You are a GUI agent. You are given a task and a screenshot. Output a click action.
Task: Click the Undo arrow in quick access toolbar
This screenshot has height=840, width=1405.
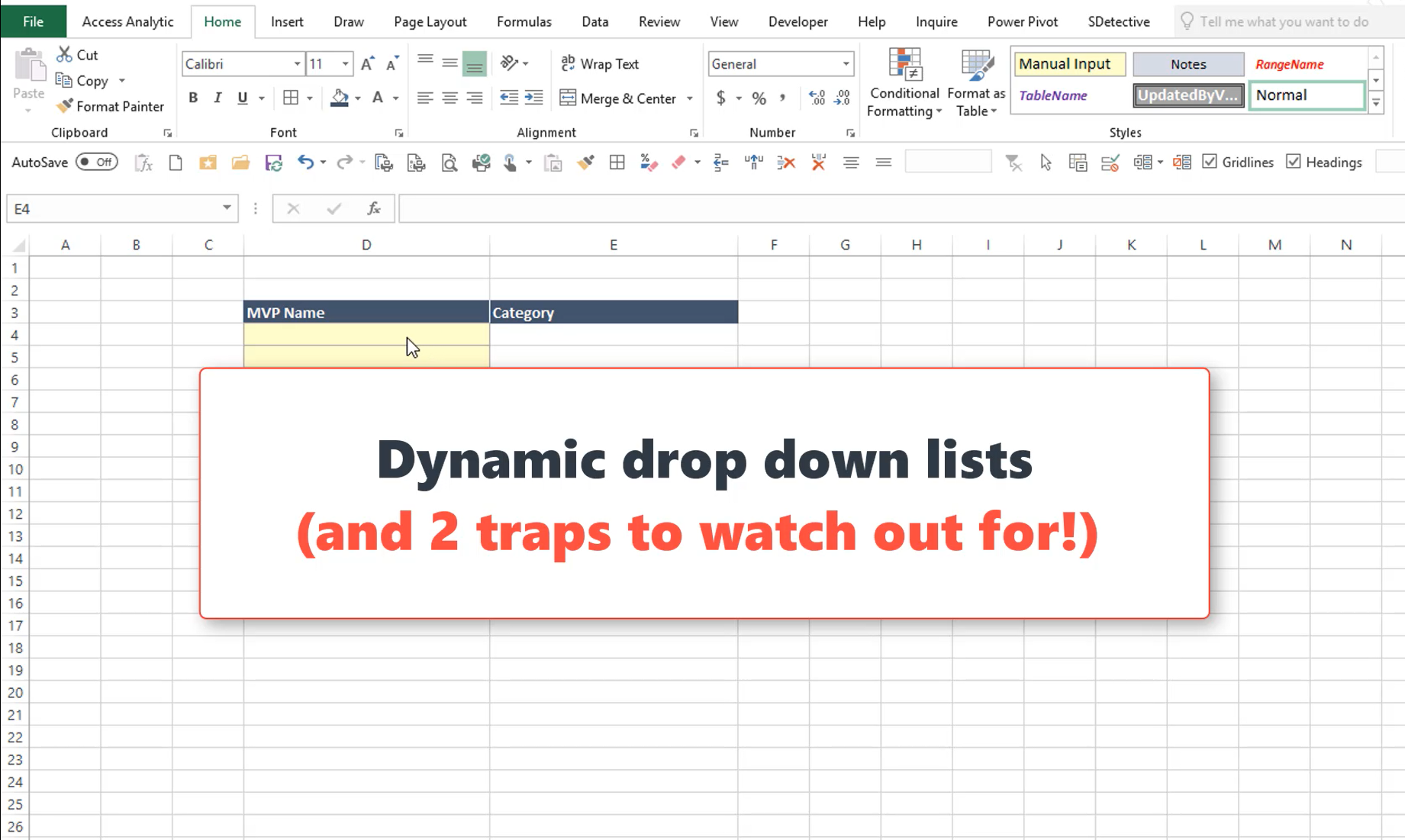[x=305, y=162]
